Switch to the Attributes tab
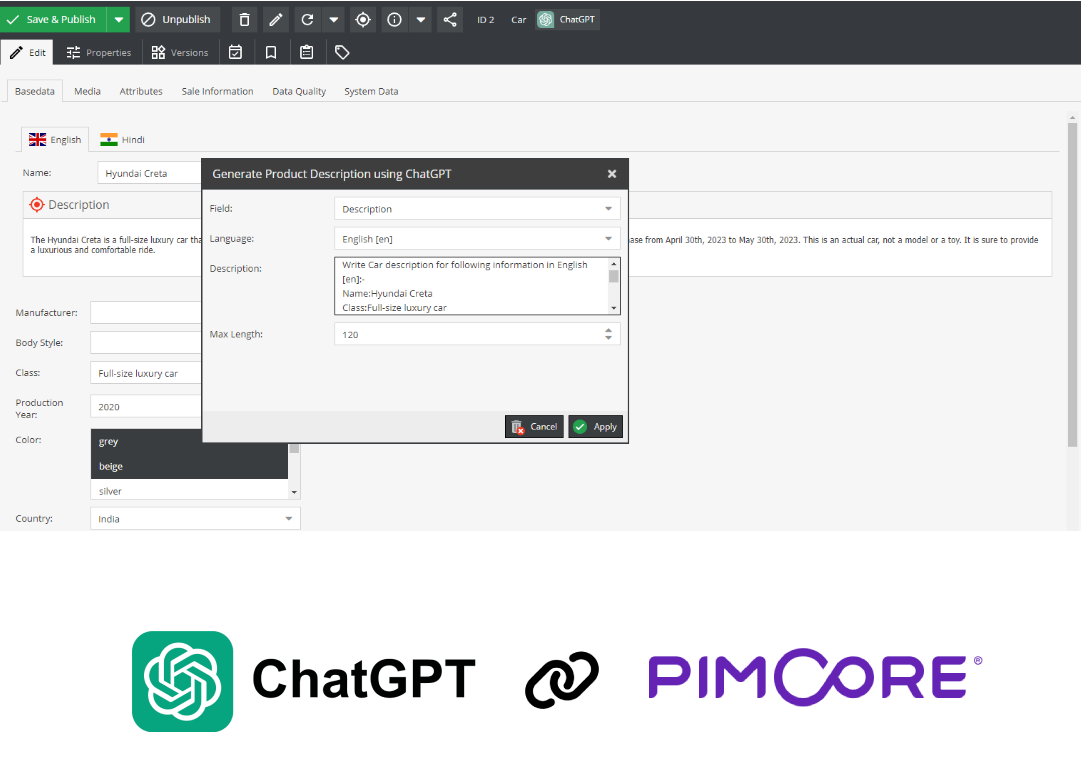Screen dimensions: 1081x766 (x=141, y=91)
